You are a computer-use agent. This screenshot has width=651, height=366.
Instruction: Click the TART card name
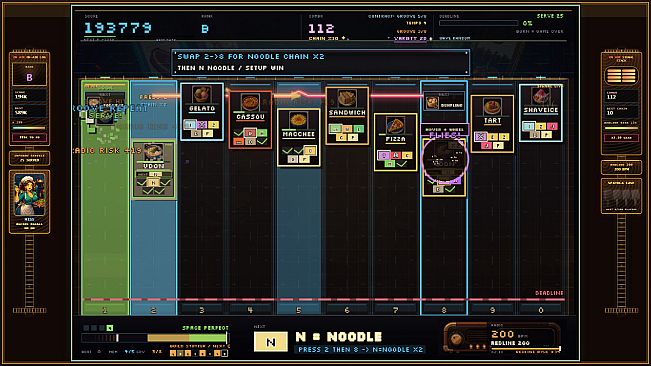(492, 120)
